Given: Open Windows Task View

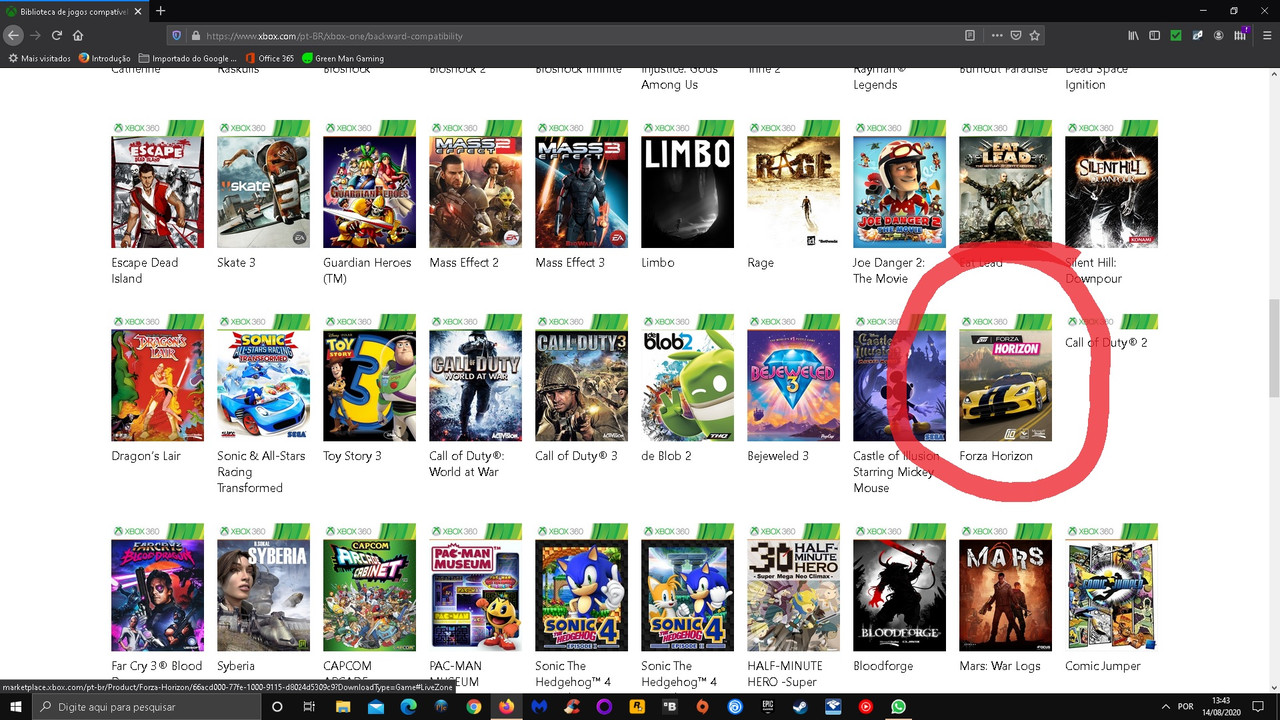Looking at the screenshot, I should click(x=309, y=706).
